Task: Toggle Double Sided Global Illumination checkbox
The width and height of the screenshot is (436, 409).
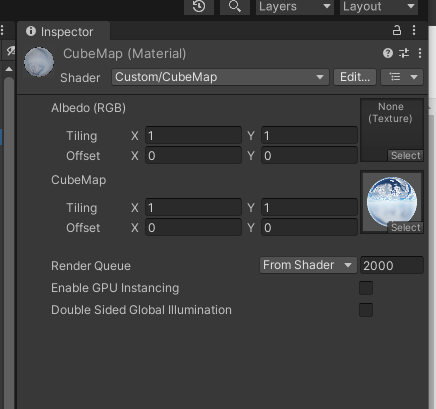Action: (x=366, y=310)
